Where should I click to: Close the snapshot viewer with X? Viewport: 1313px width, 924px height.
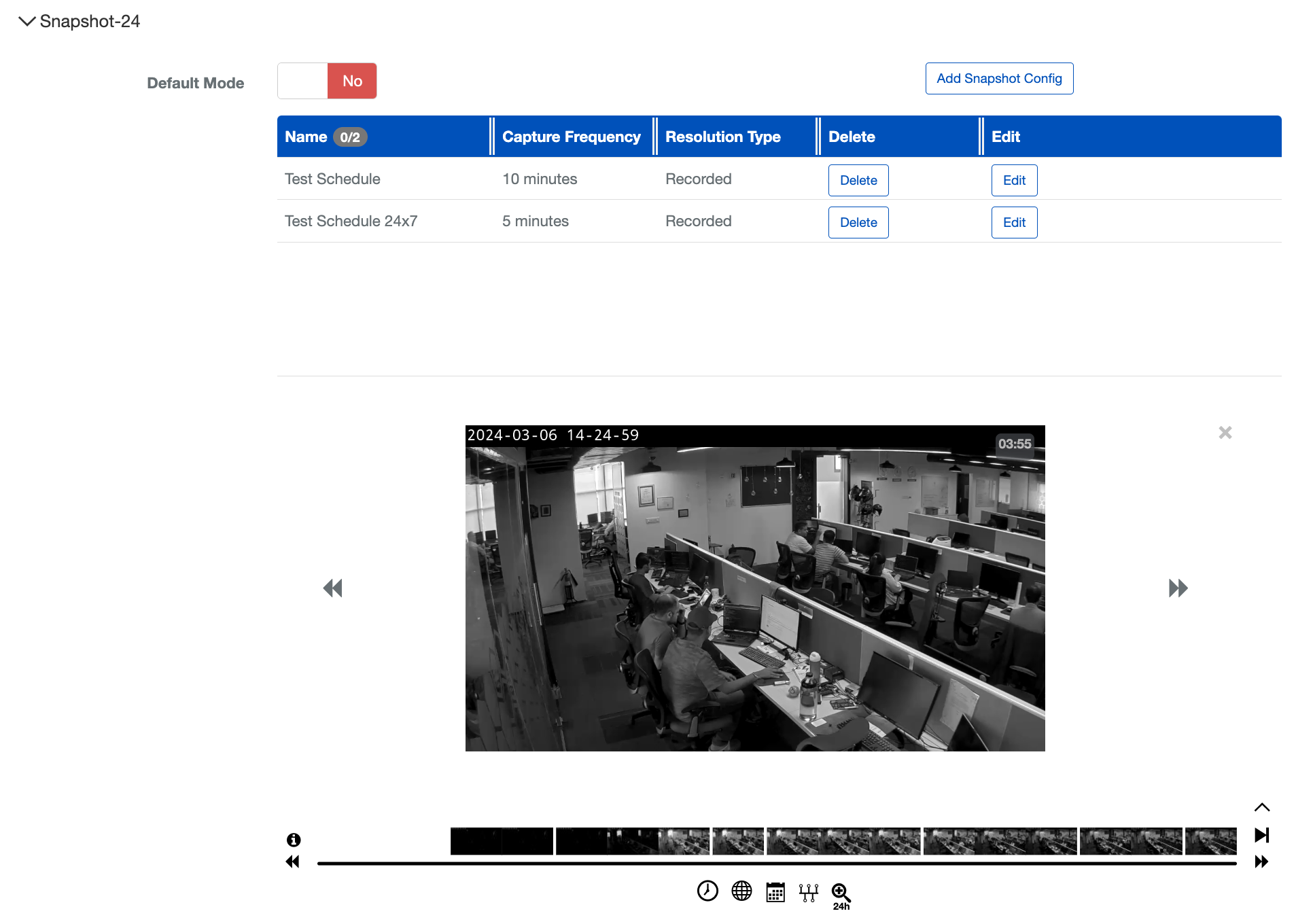1225,433
